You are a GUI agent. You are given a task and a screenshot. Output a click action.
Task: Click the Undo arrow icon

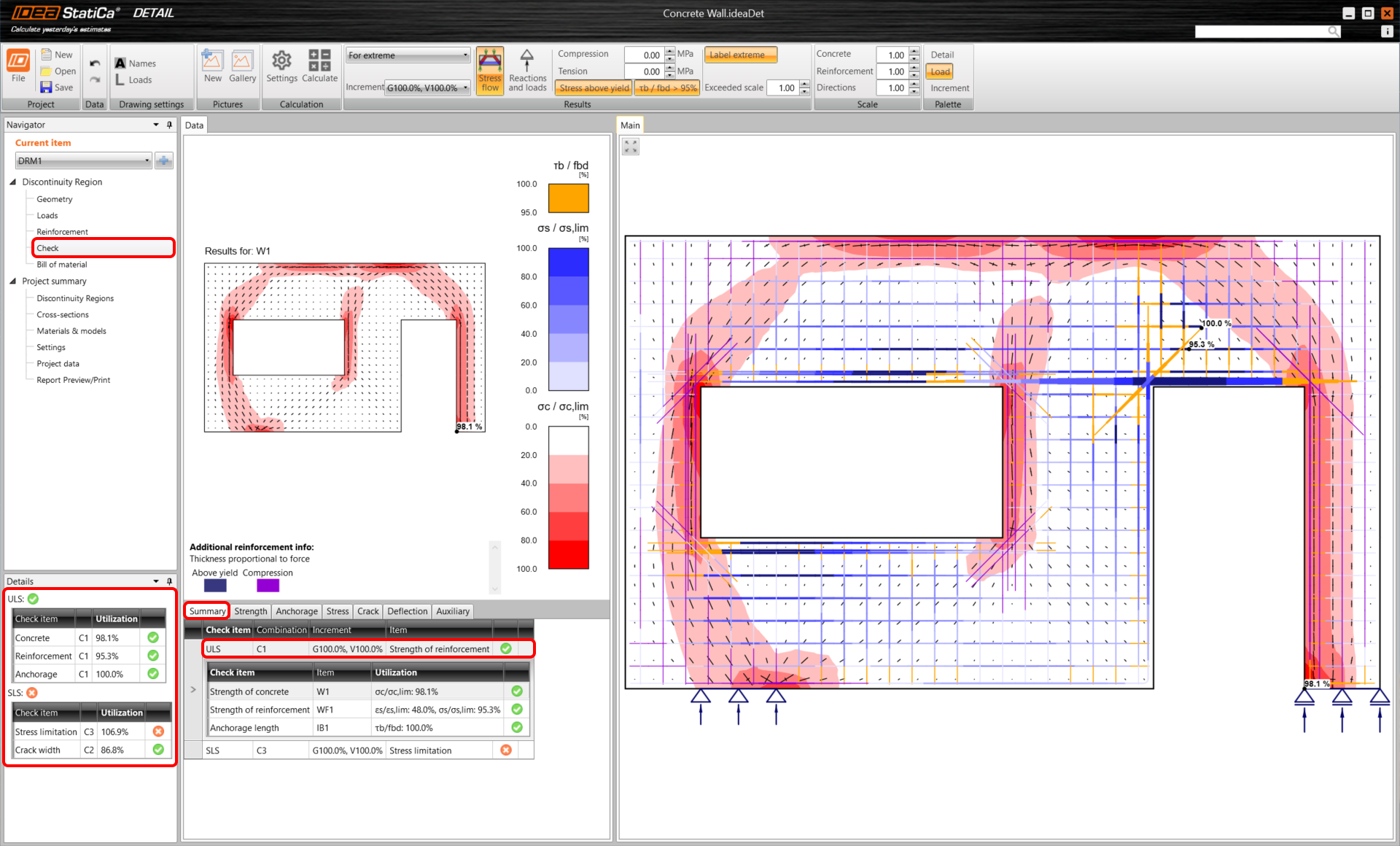(x=95, y=64)
